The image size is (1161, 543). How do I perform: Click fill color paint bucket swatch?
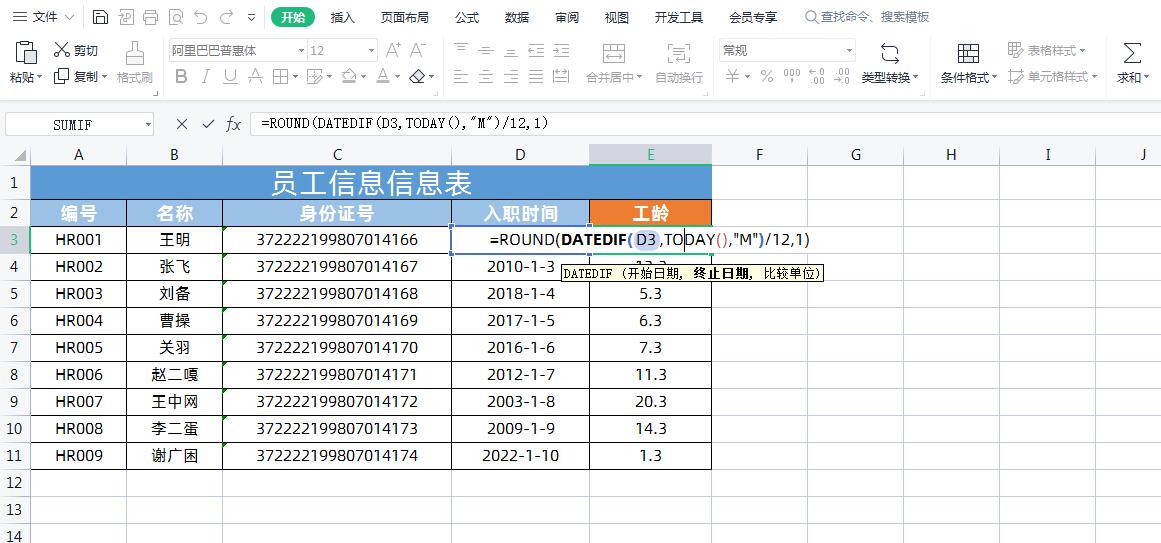[350, 76]
